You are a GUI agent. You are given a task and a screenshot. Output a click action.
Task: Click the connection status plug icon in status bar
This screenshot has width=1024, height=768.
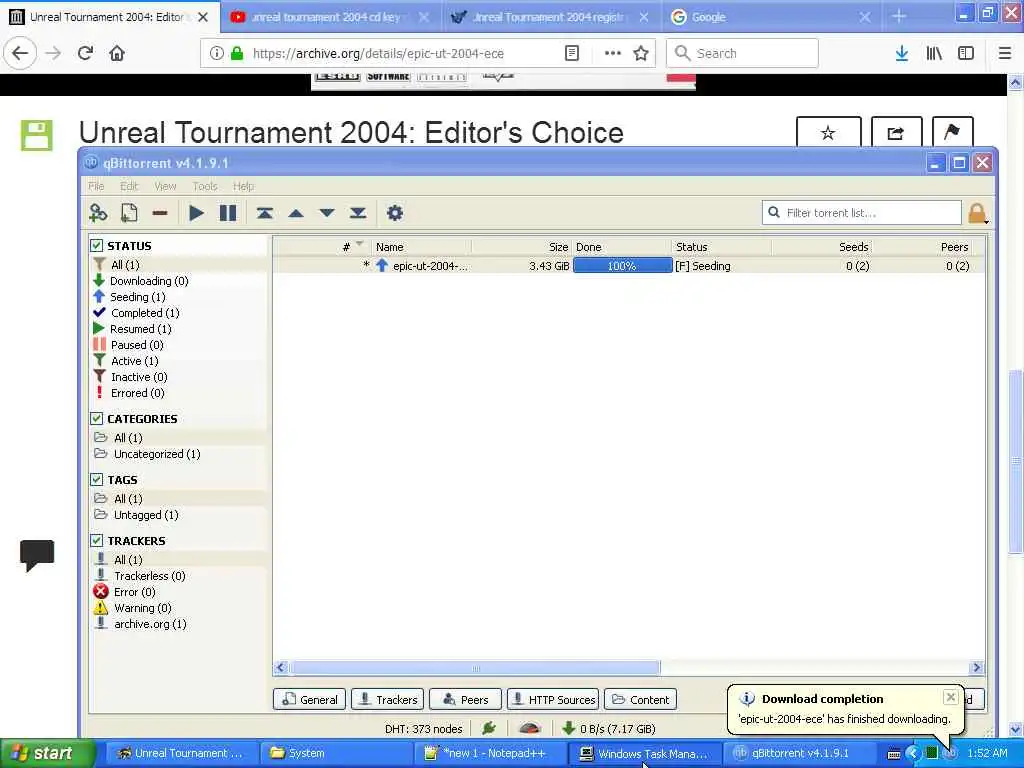(489, 728)
